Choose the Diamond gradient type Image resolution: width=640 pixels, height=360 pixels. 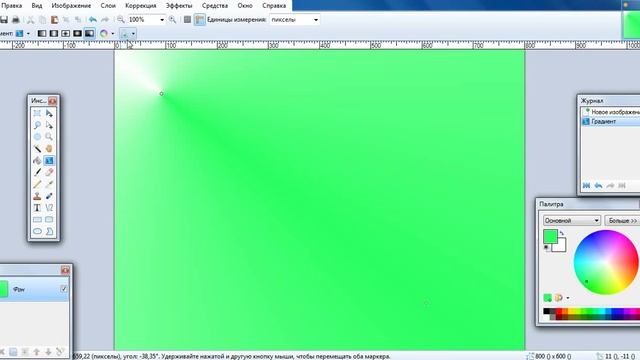[65, 33]
